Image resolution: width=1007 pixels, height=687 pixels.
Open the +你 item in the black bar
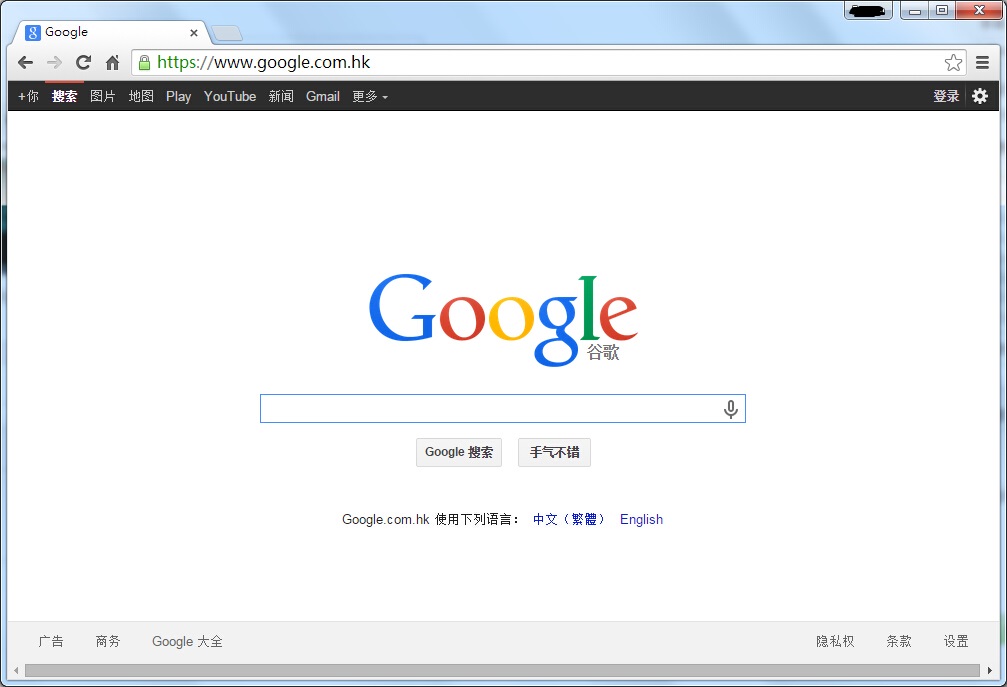tap(28, 96)
